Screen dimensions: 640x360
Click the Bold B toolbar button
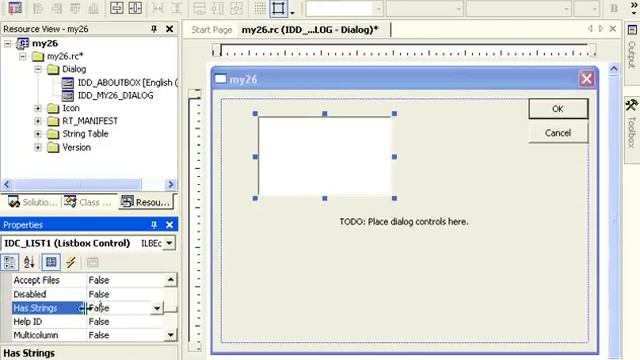pos(614,8)
